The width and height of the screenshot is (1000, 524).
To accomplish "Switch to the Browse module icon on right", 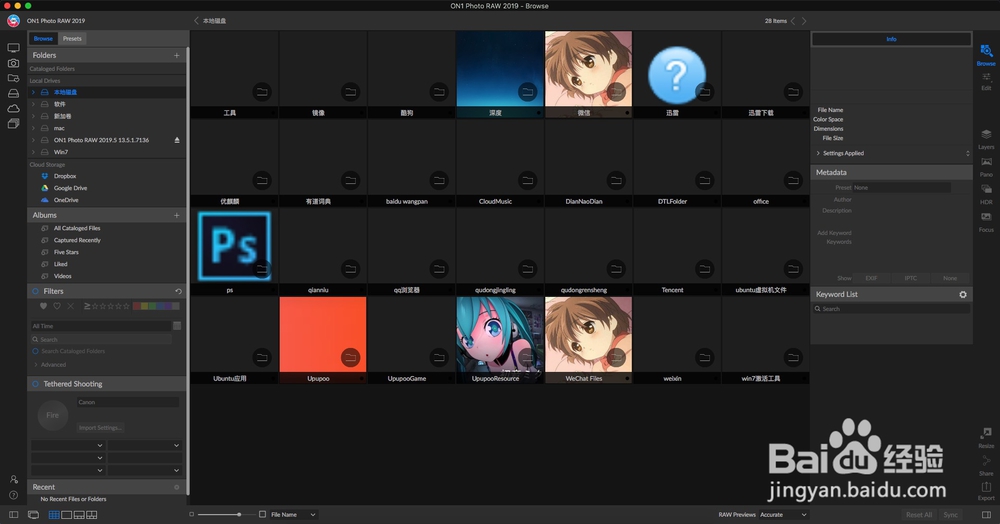I will (986, 55).
